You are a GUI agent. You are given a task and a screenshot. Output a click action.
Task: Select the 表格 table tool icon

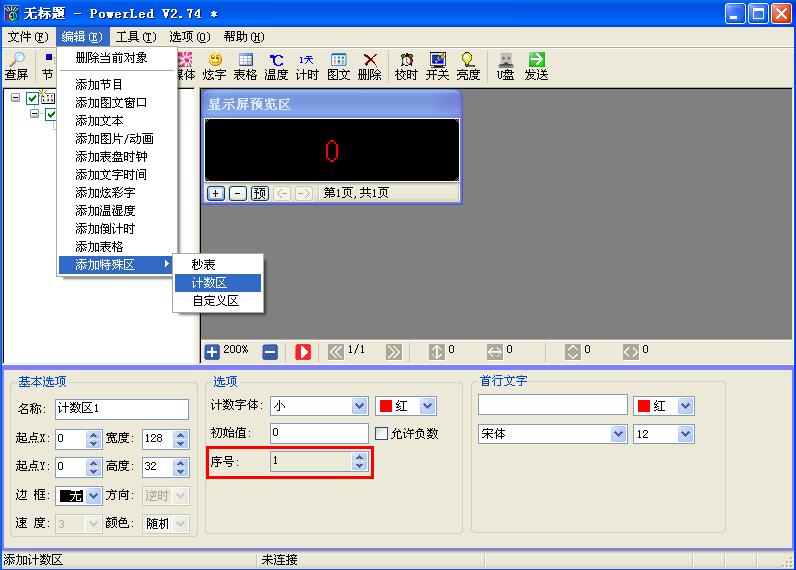245,66
